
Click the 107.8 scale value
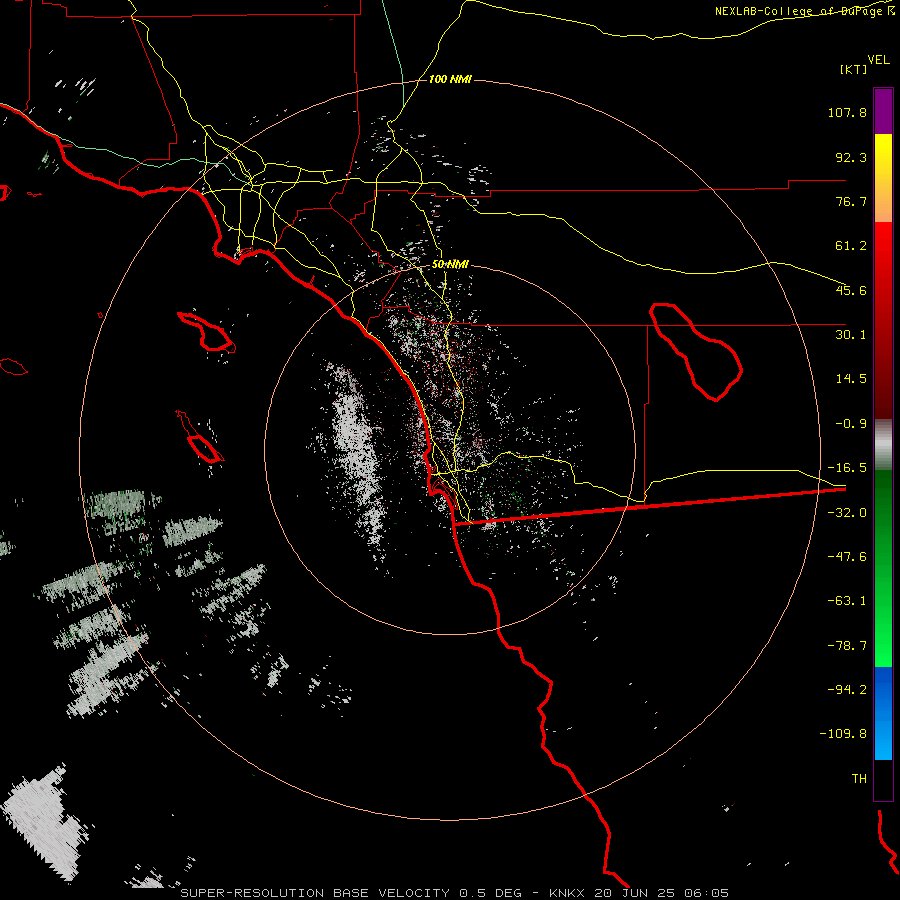pos(847,112)
